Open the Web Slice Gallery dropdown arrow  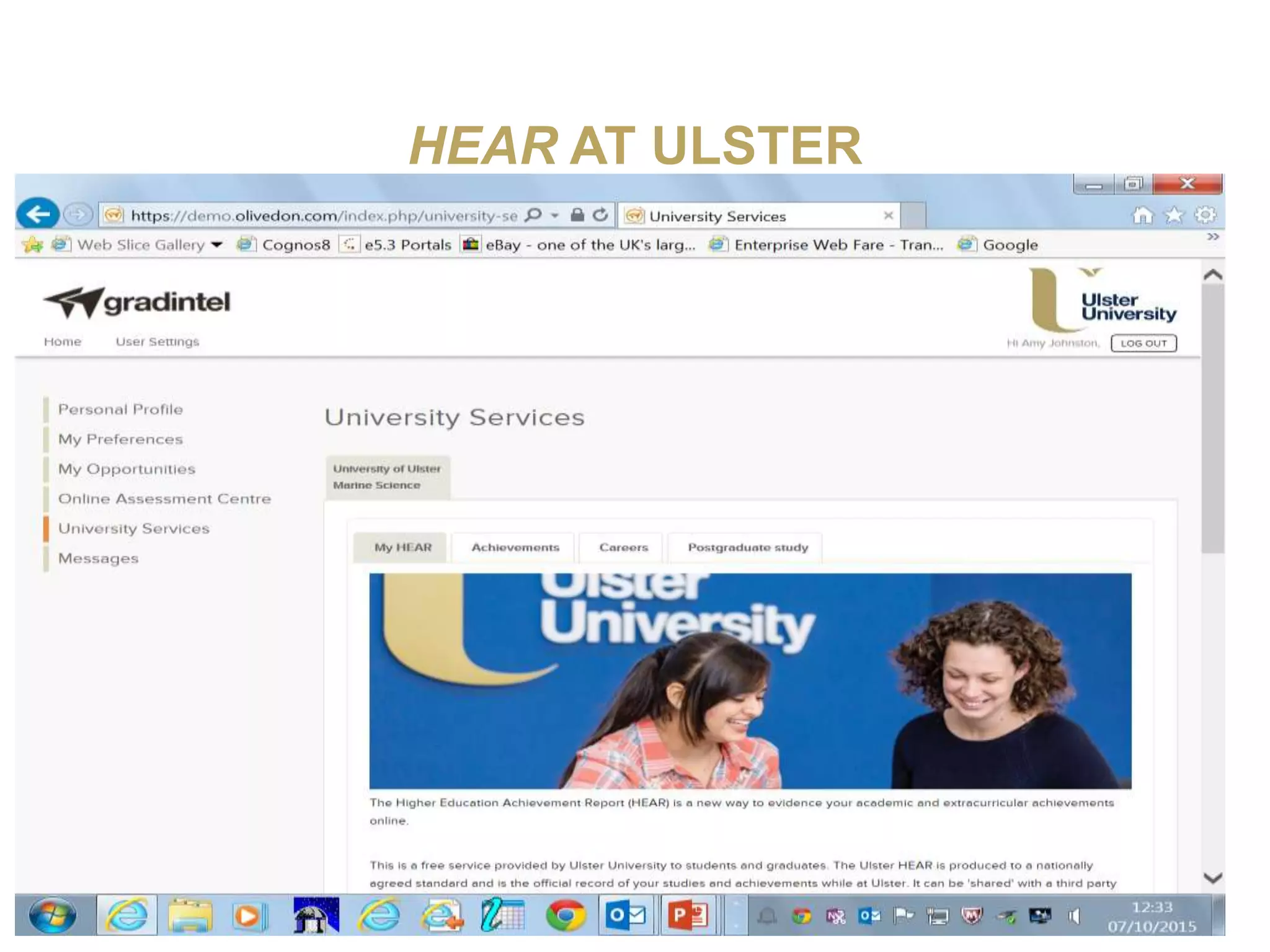coord(216,245)
